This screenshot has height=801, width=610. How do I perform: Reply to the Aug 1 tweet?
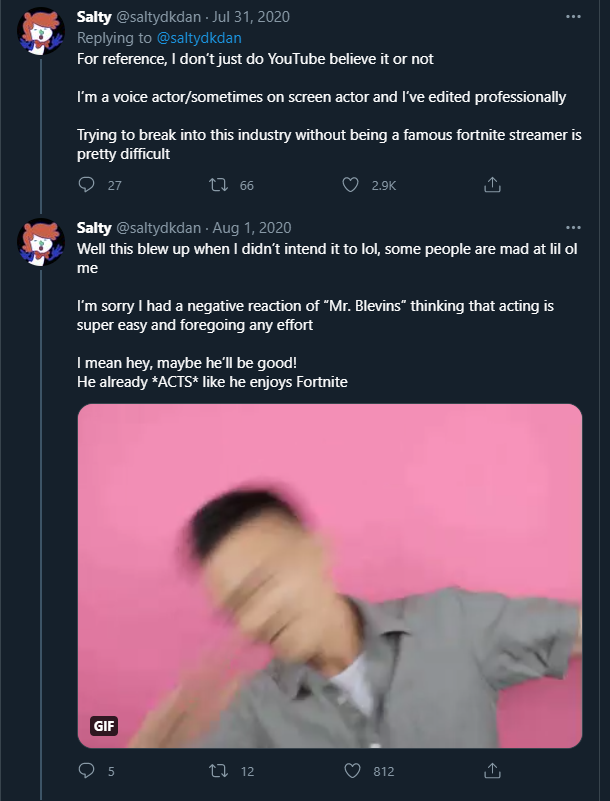(x=86, y=770)
